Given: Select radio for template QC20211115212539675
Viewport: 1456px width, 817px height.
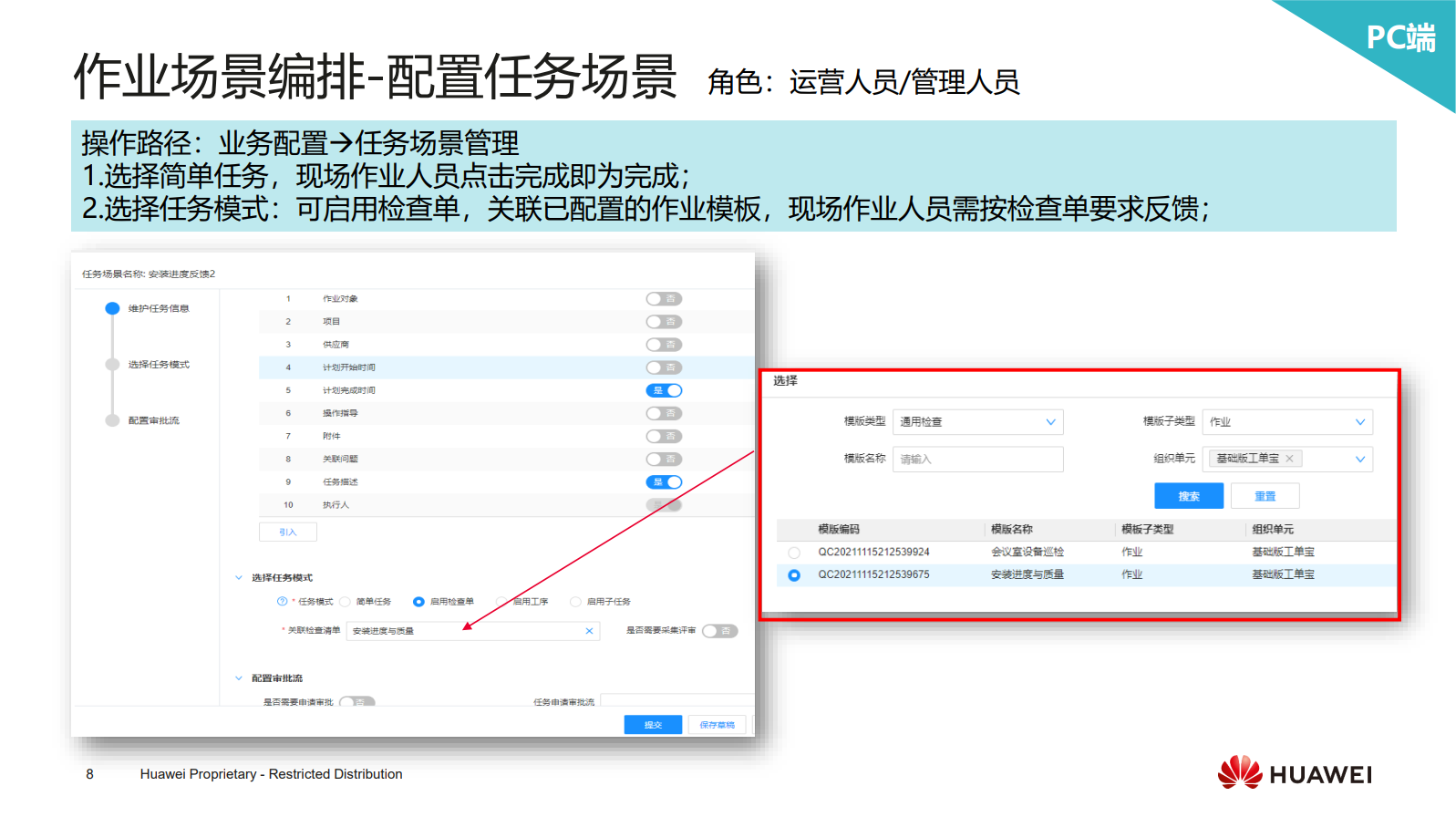Looking at the screenshot, I should (x=794, y=575).
